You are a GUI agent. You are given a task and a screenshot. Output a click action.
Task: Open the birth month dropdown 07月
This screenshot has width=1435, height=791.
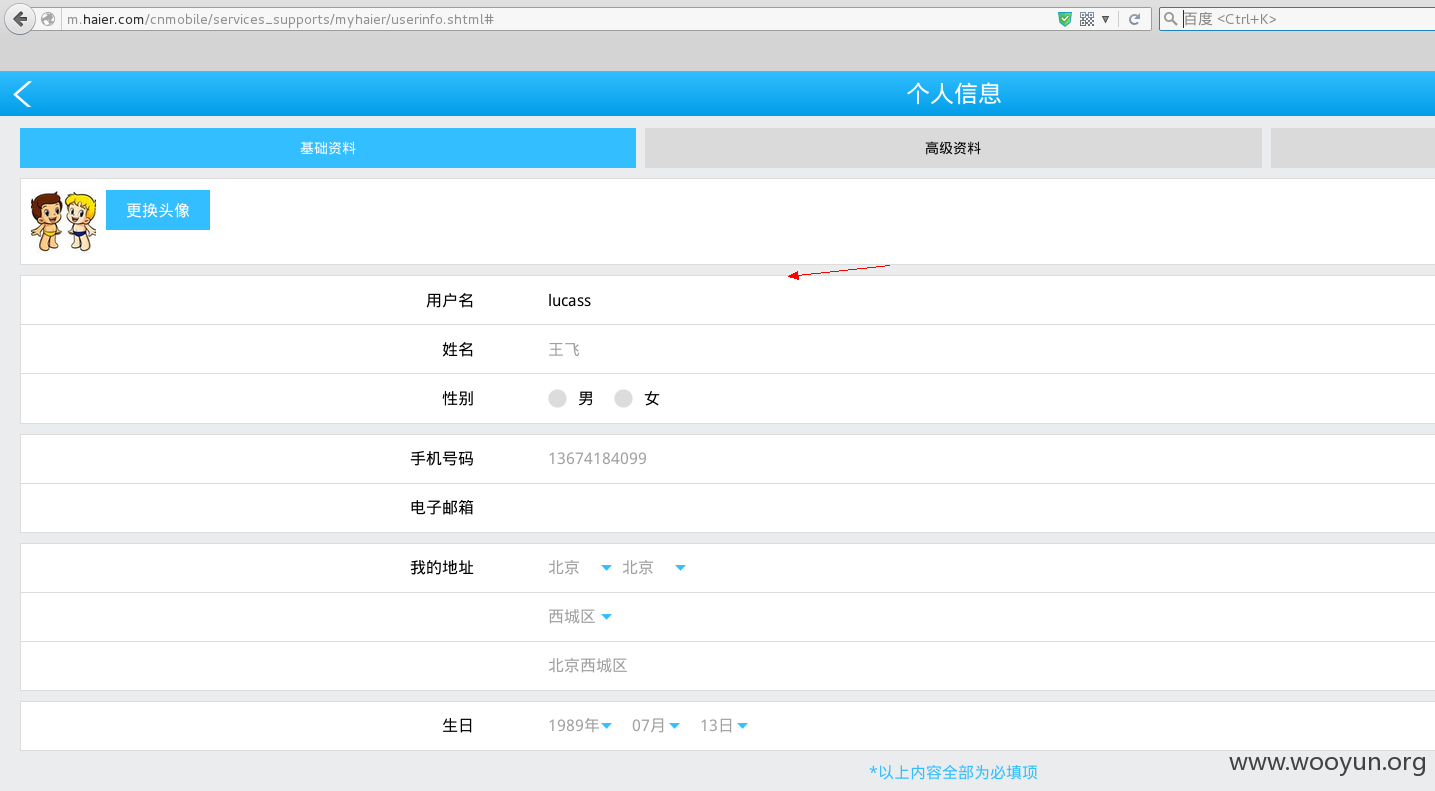tap(656, 725)
